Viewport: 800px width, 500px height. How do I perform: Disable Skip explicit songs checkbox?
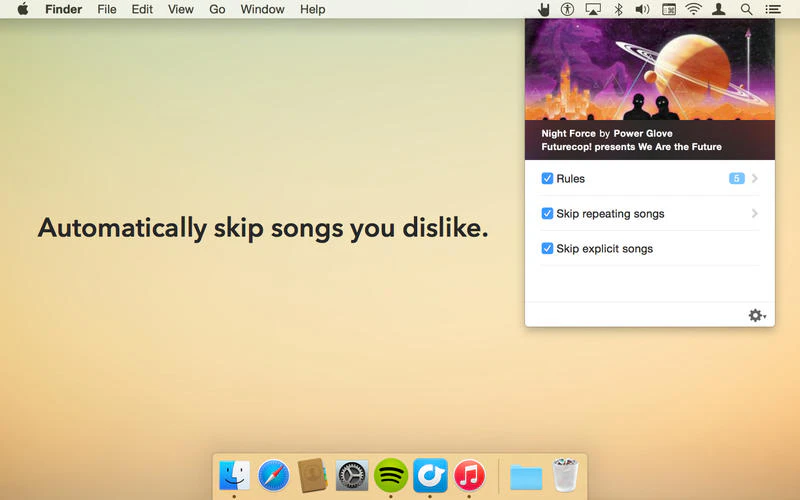click(x=547, y=248)
